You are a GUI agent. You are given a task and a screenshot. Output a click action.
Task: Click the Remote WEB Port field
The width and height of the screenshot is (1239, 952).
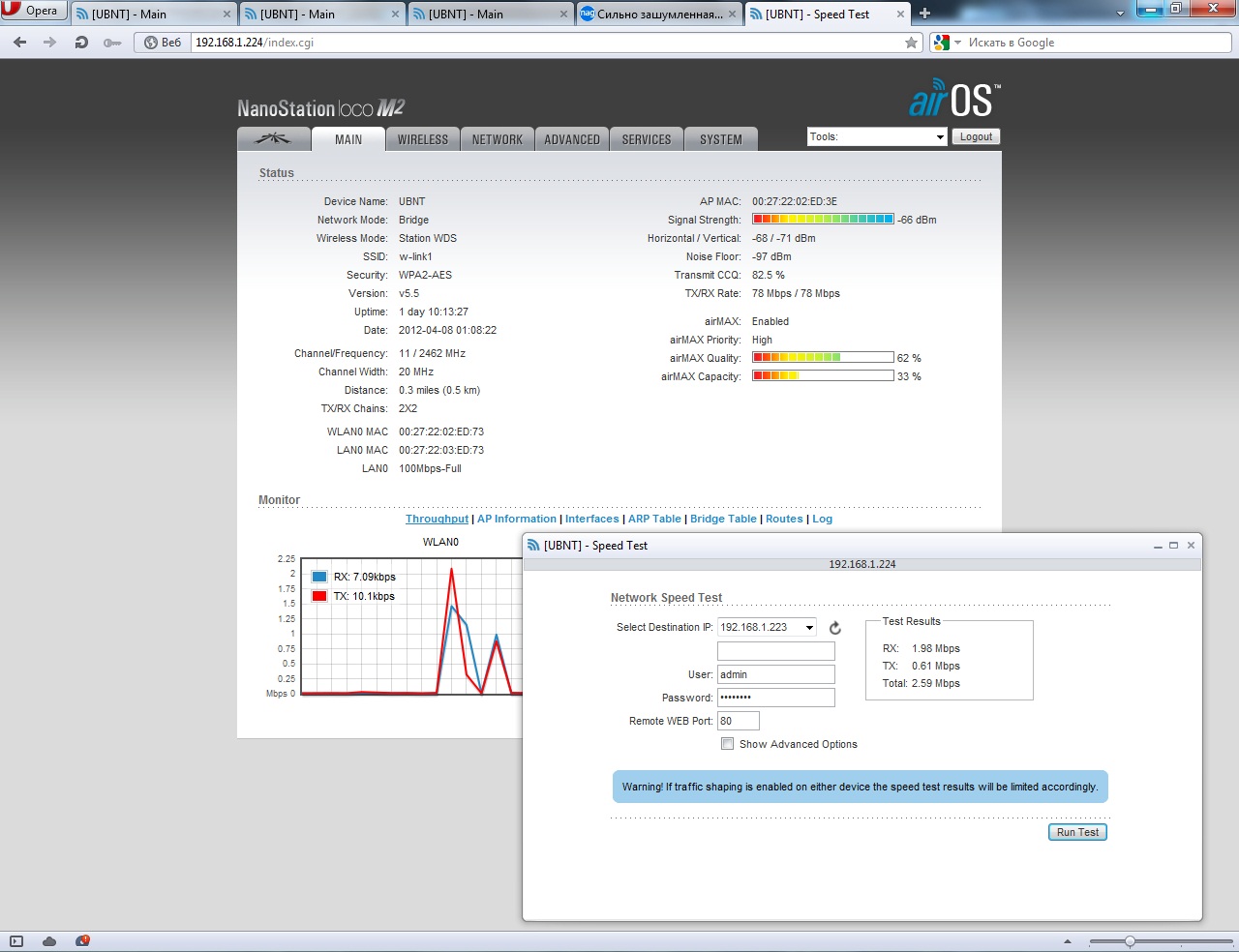point(739,721)
